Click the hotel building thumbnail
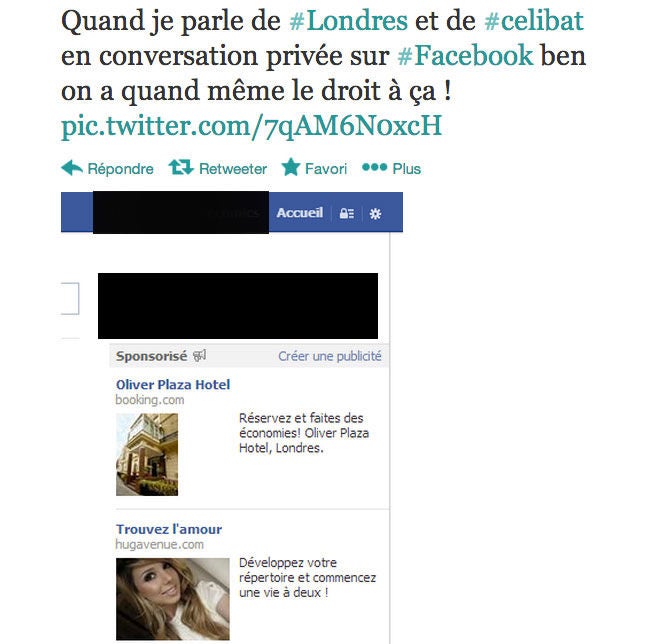 [147, 454]
